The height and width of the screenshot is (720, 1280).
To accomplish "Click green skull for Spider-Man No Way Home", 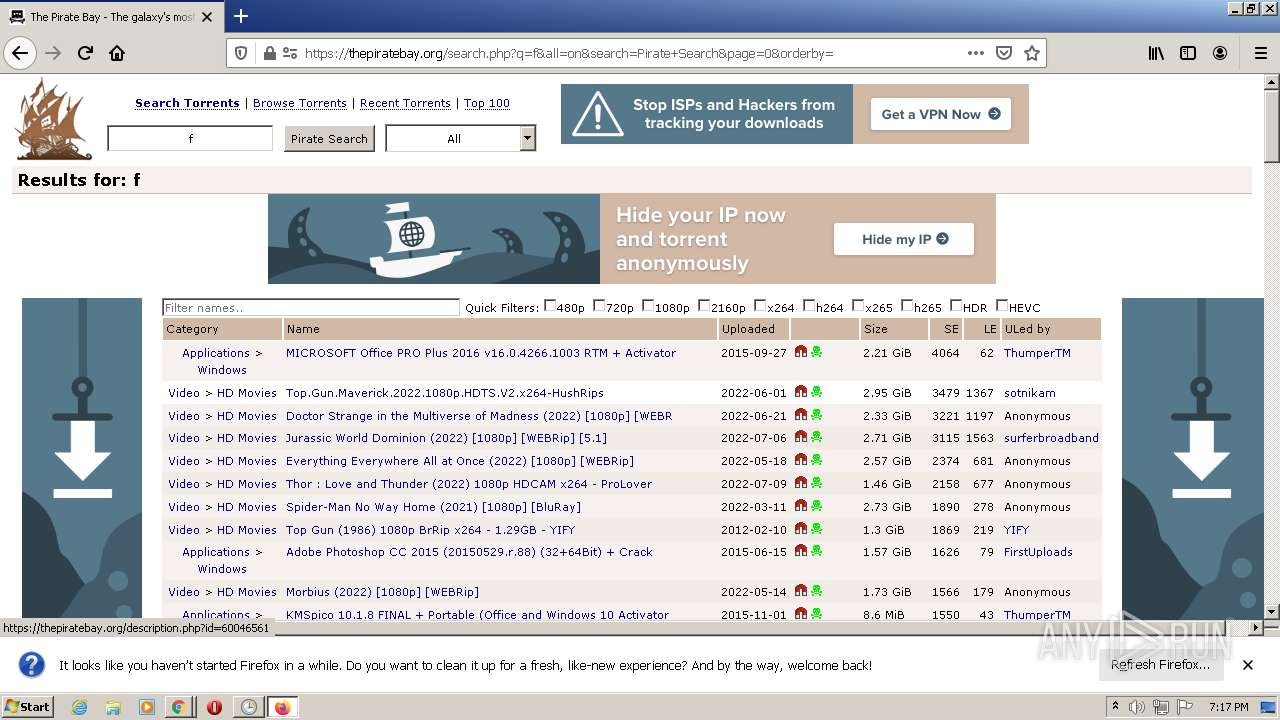I will pyautogui.click(x=817, y=506).
